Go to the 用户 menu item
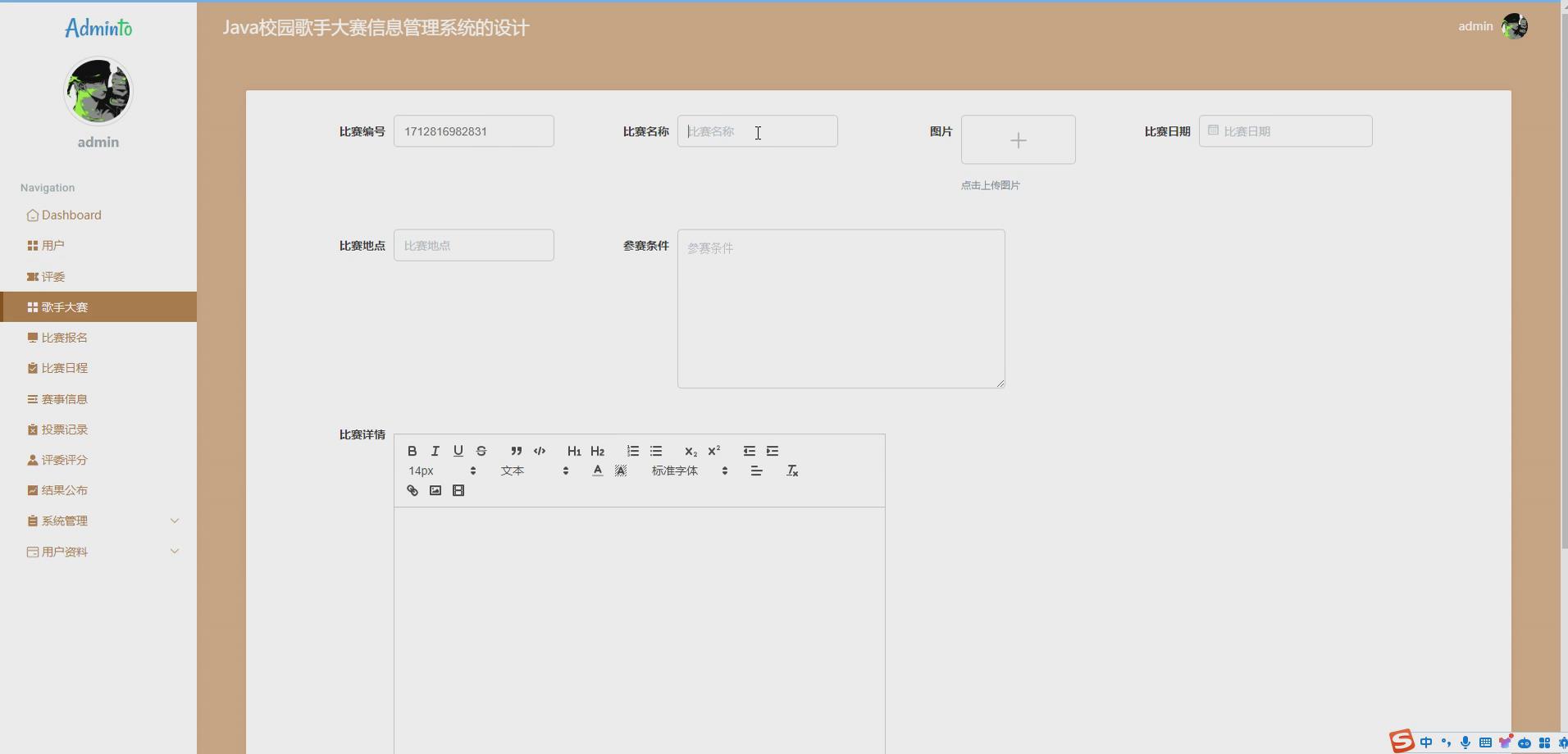Image resolution: width=1568 pixels, height=754 pixels. (x=98, y=245)
